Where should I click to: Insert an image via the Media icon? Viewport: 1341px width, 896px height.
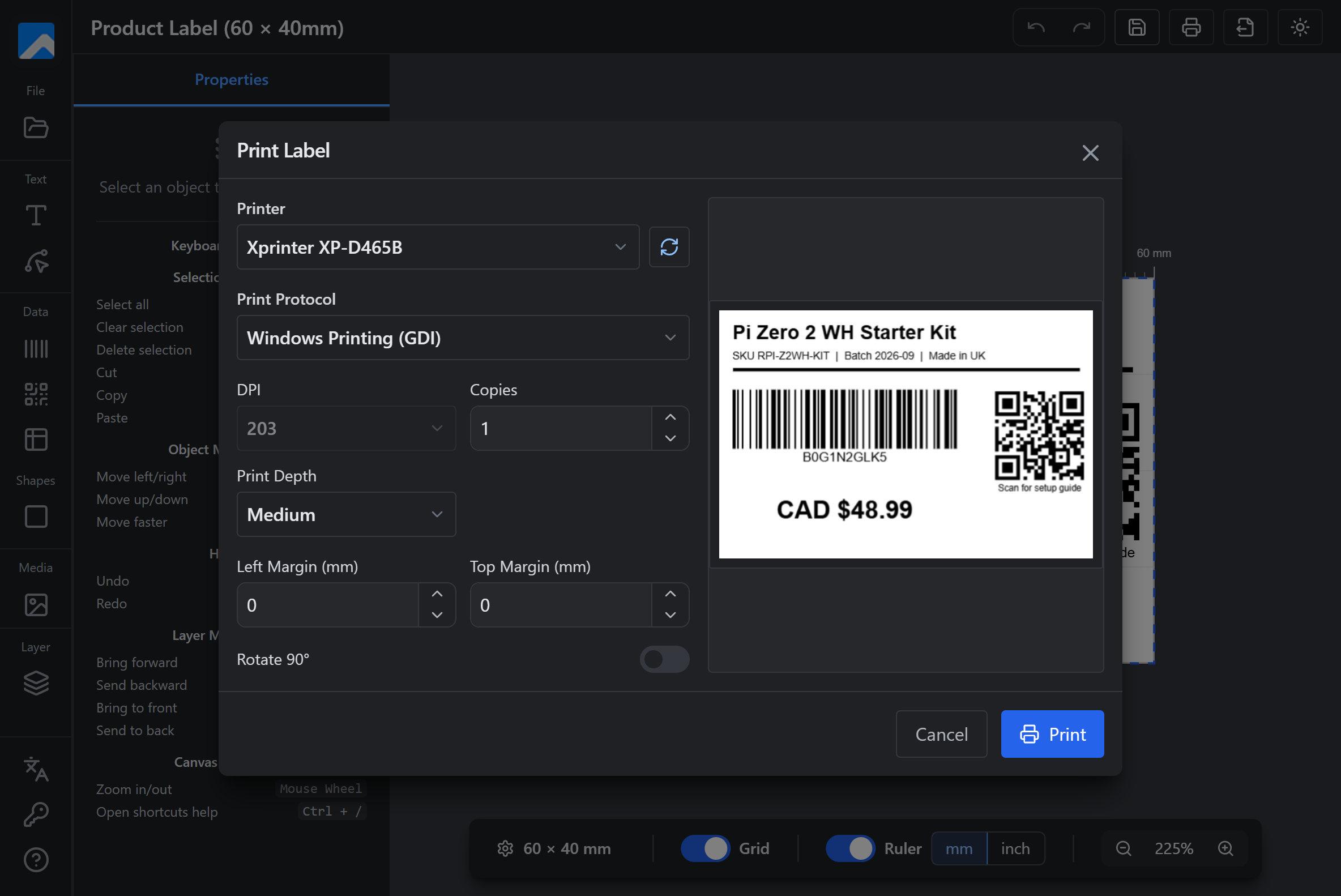[x=36, y=604]
